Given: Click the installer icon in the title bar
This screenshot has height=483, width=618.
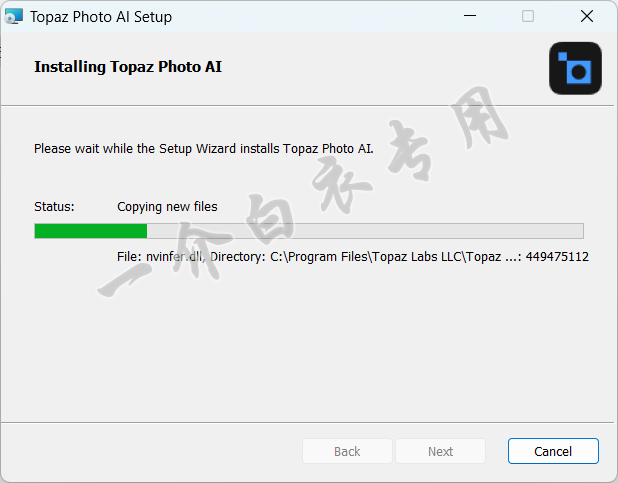Looking at the screenshot, I should click(14, 16).
